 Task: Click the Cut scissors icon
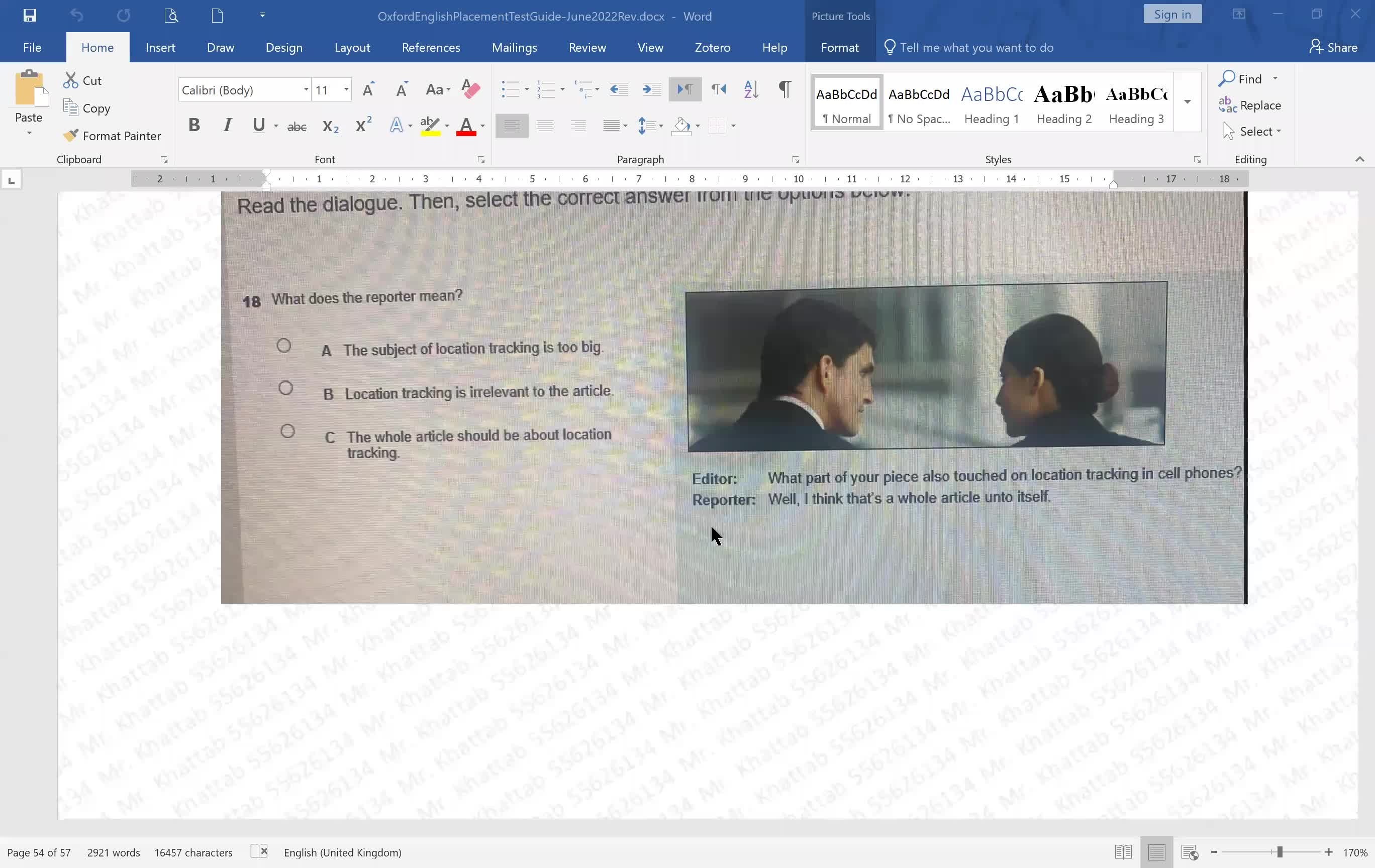71,80
